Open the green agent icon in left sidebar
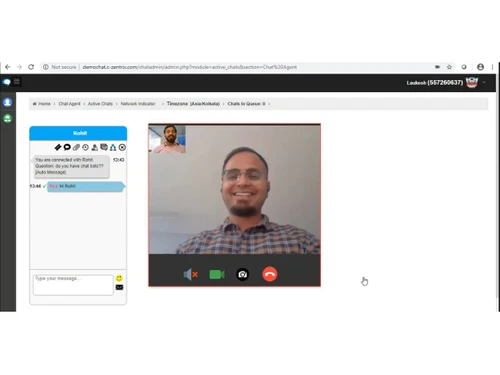500x375 pixels. tap(7, 118)
